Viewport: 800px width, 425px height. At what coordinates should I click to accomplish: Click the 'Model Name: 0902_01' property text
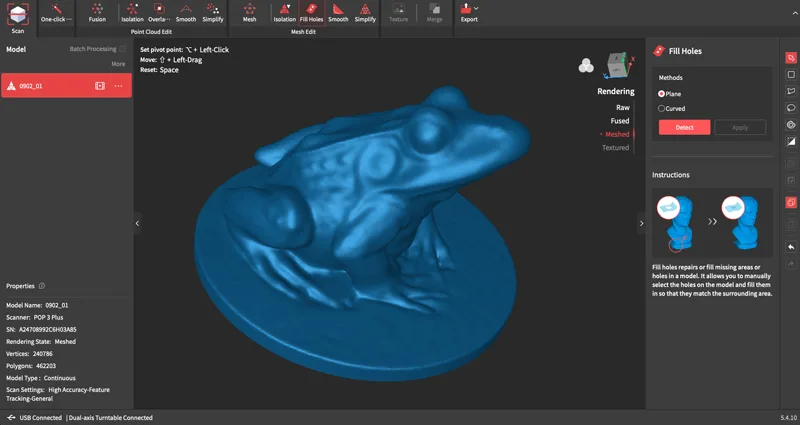click(x=37, y=305)
